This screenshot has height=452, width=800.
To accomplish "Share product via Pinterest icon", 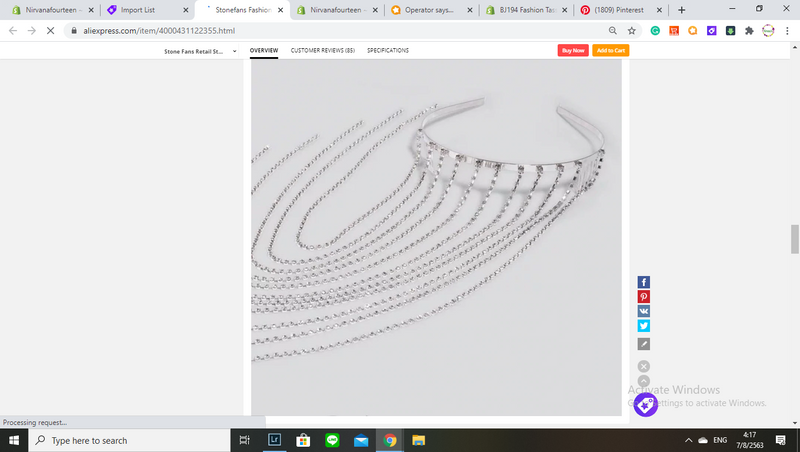I will click(x=643, y=297).
